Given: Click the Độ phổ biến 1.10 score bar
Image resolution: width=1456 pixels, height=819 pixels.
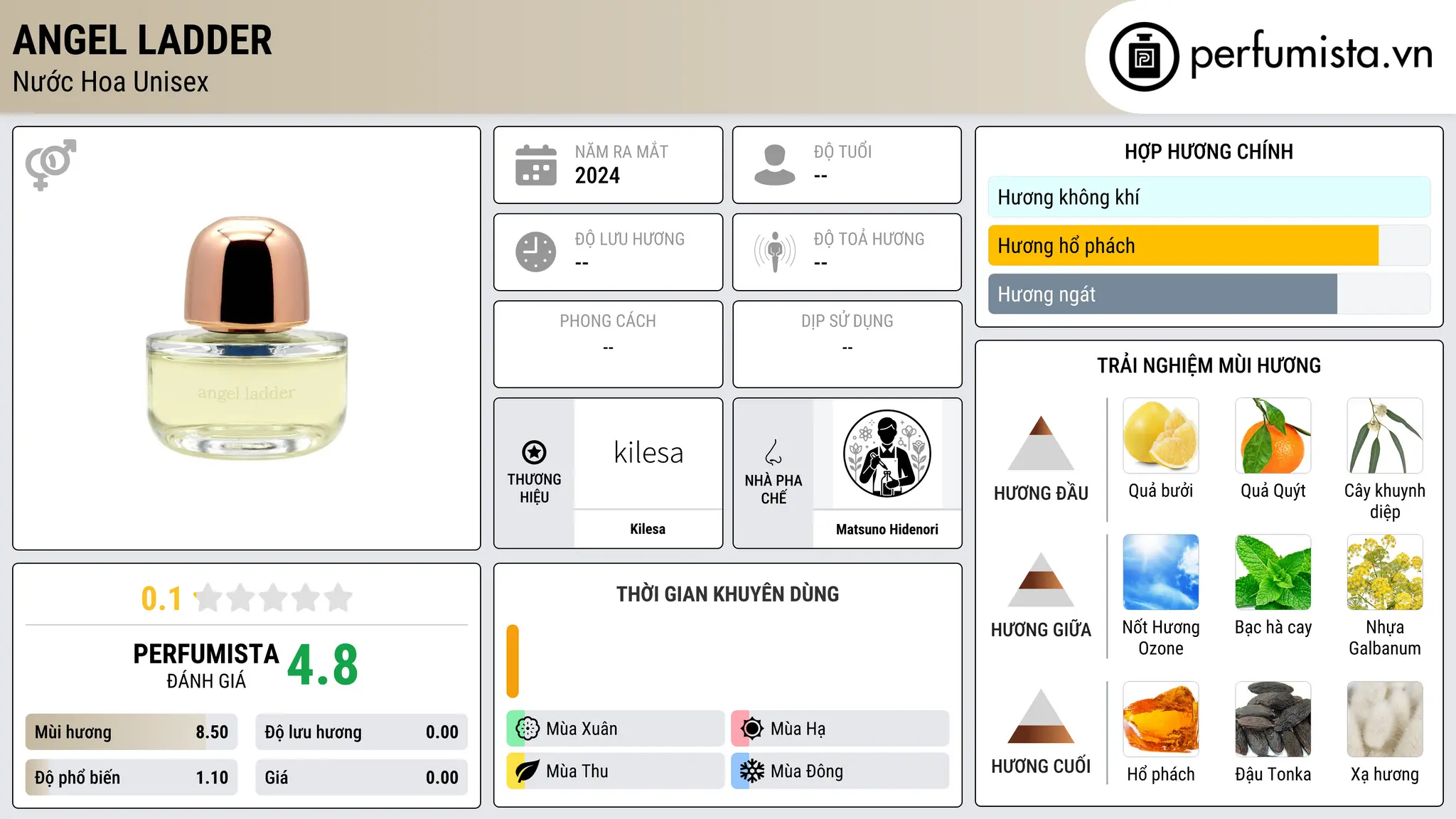Looking at the screenshot, I should tap(132, 778).
